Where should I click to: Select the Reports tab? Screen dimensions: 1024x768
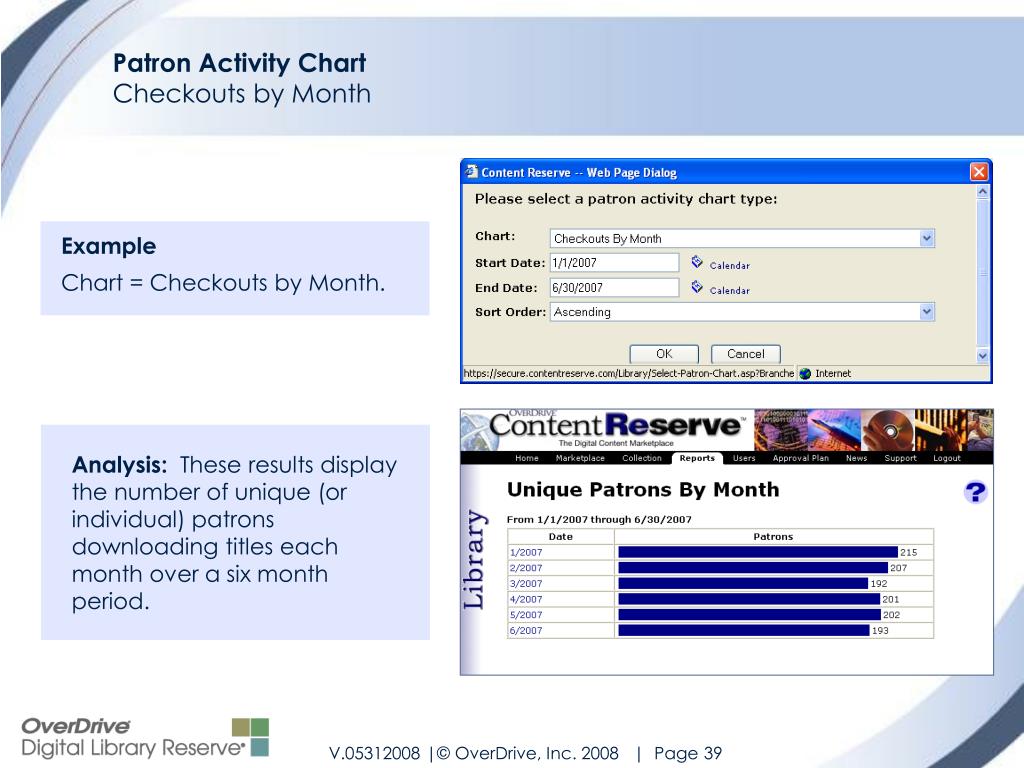(697, 458)
